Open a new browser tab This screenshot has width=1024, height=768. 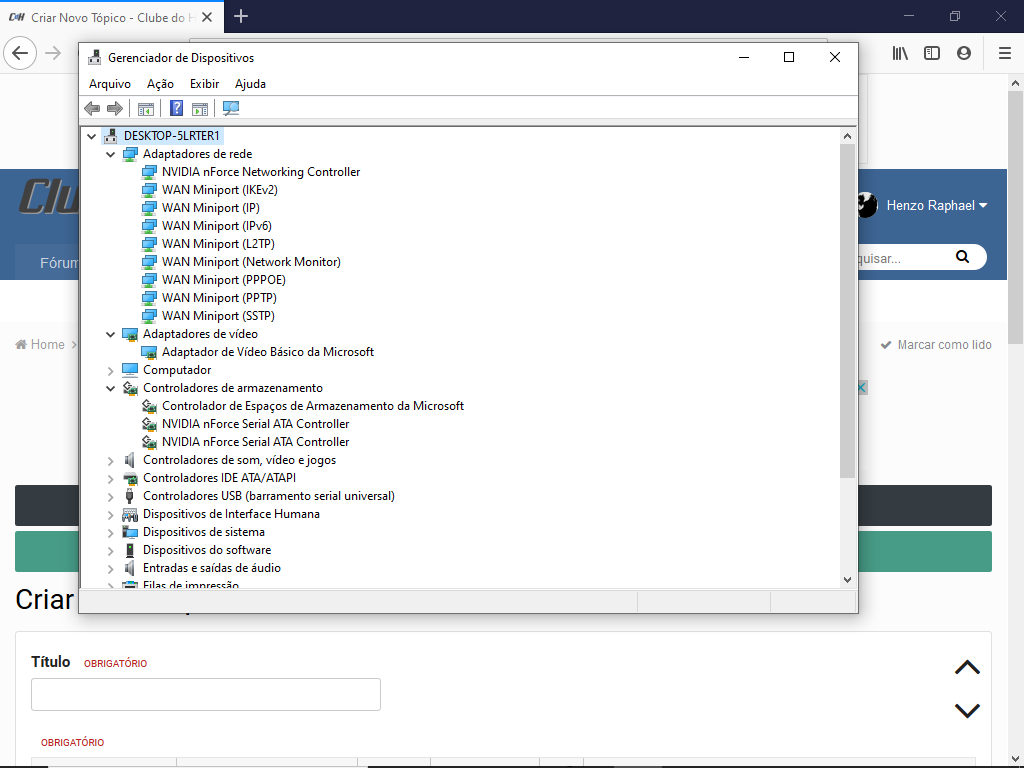point(241,16)
